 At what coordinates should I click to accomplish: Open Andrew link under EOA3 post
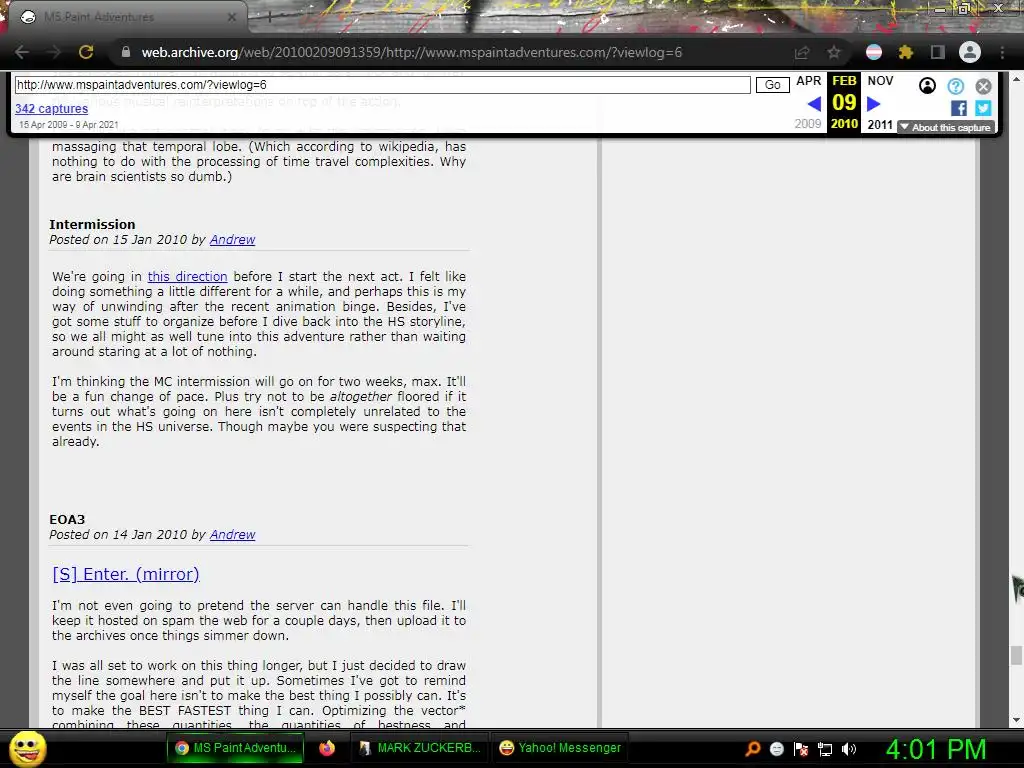click(232, 535)
